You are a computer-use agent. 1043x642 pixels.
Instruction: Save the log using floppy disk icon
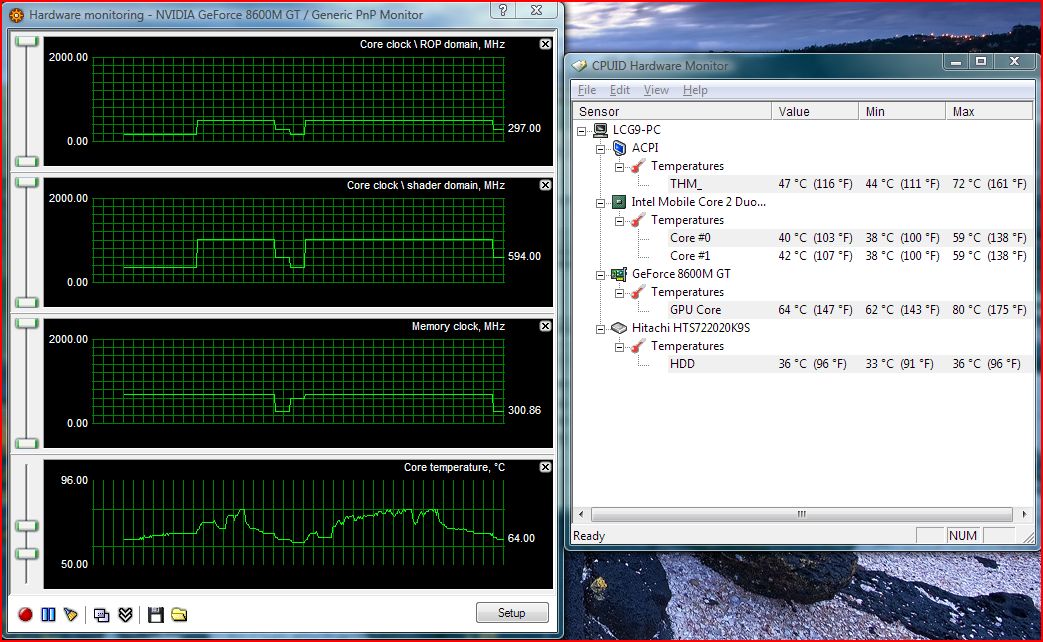pos(156,615)
